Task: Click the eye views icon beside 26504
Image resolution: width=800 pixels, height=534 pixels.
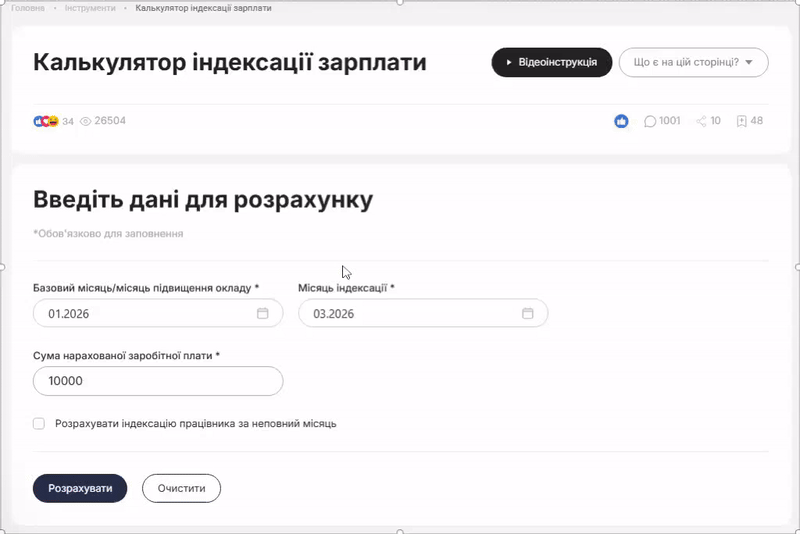Action: 85,121
